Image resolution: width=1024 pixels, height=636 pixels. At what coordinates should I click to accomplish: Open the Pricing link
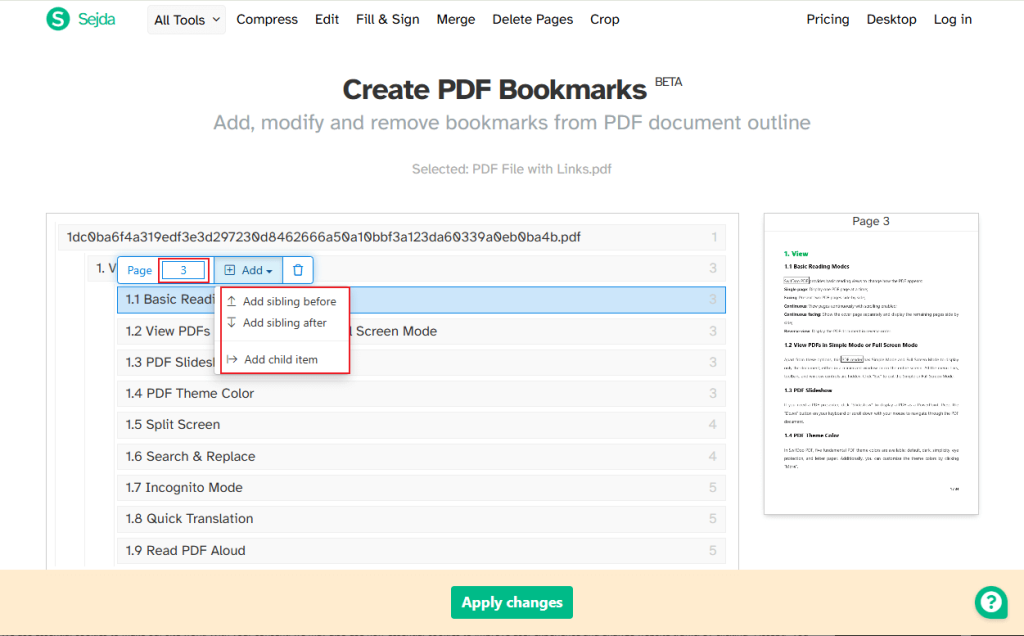[827, 19]
